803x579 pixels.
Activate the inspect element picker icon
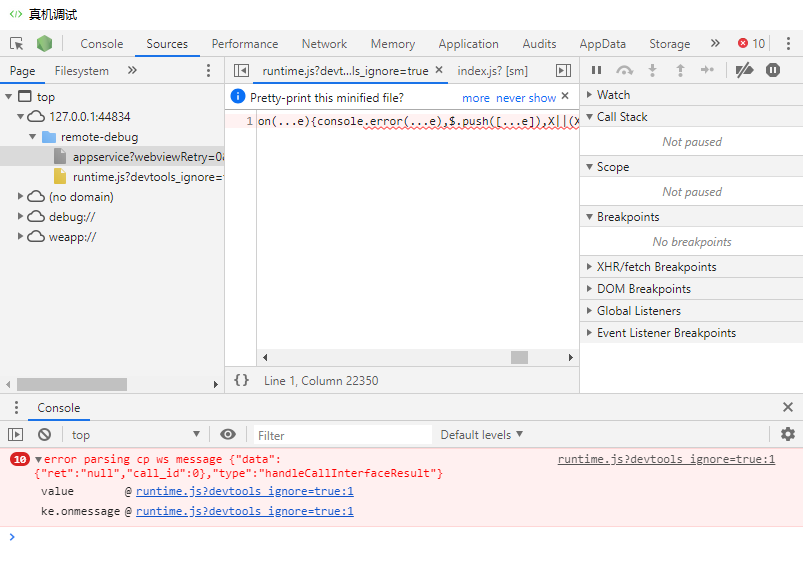(16, 44)
